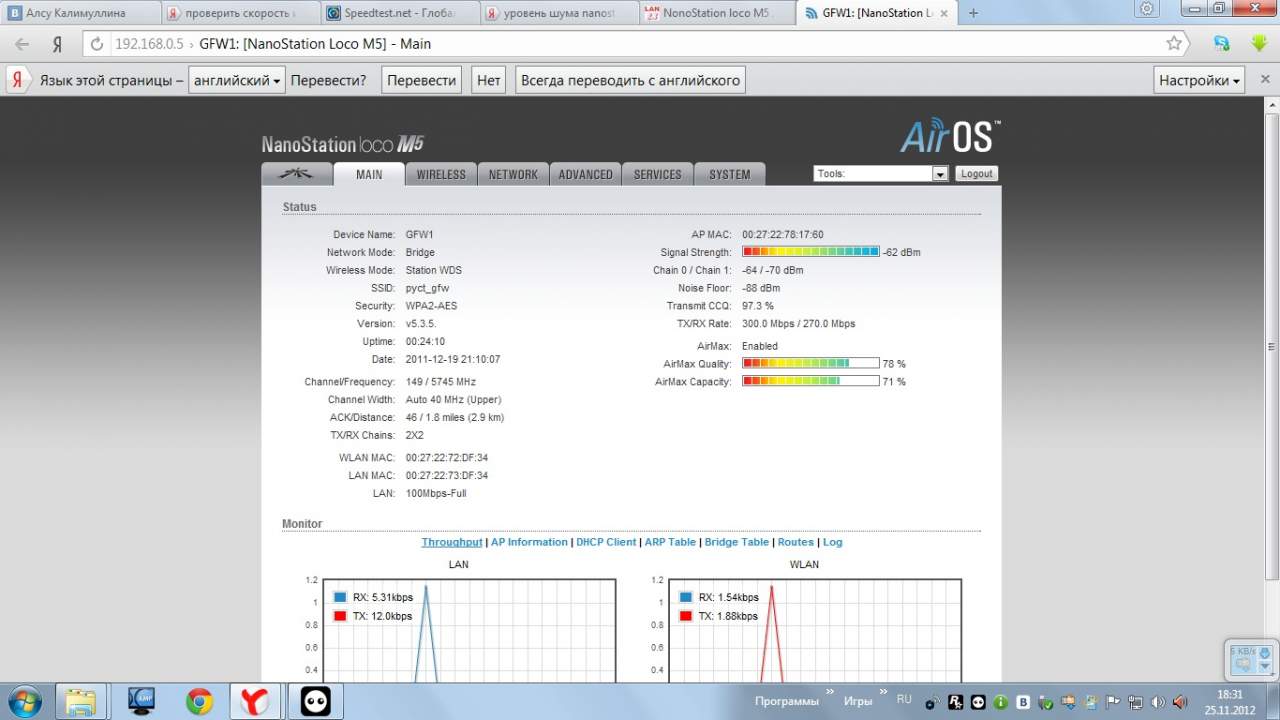Click the Перевести translate button
The image size is (1280, 720).
pyautogui.click(x=422, y=80)
